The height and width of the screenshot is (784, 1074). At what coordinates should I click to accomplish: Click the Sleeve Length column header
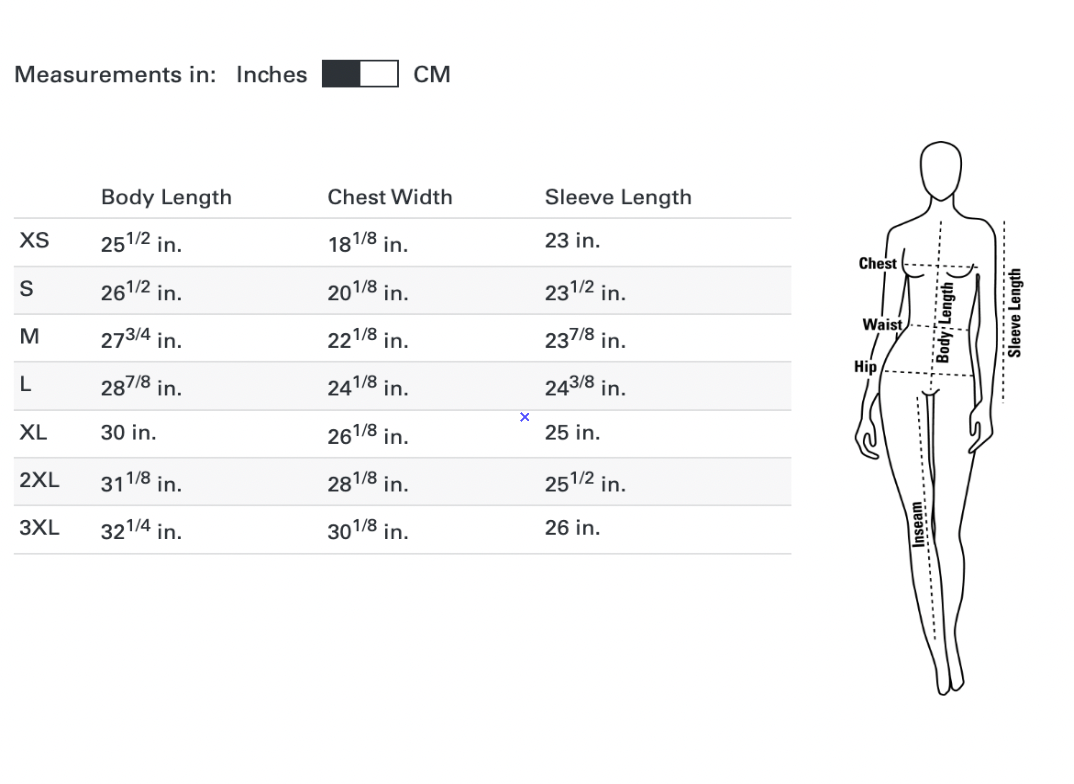(x=618, y=197)
